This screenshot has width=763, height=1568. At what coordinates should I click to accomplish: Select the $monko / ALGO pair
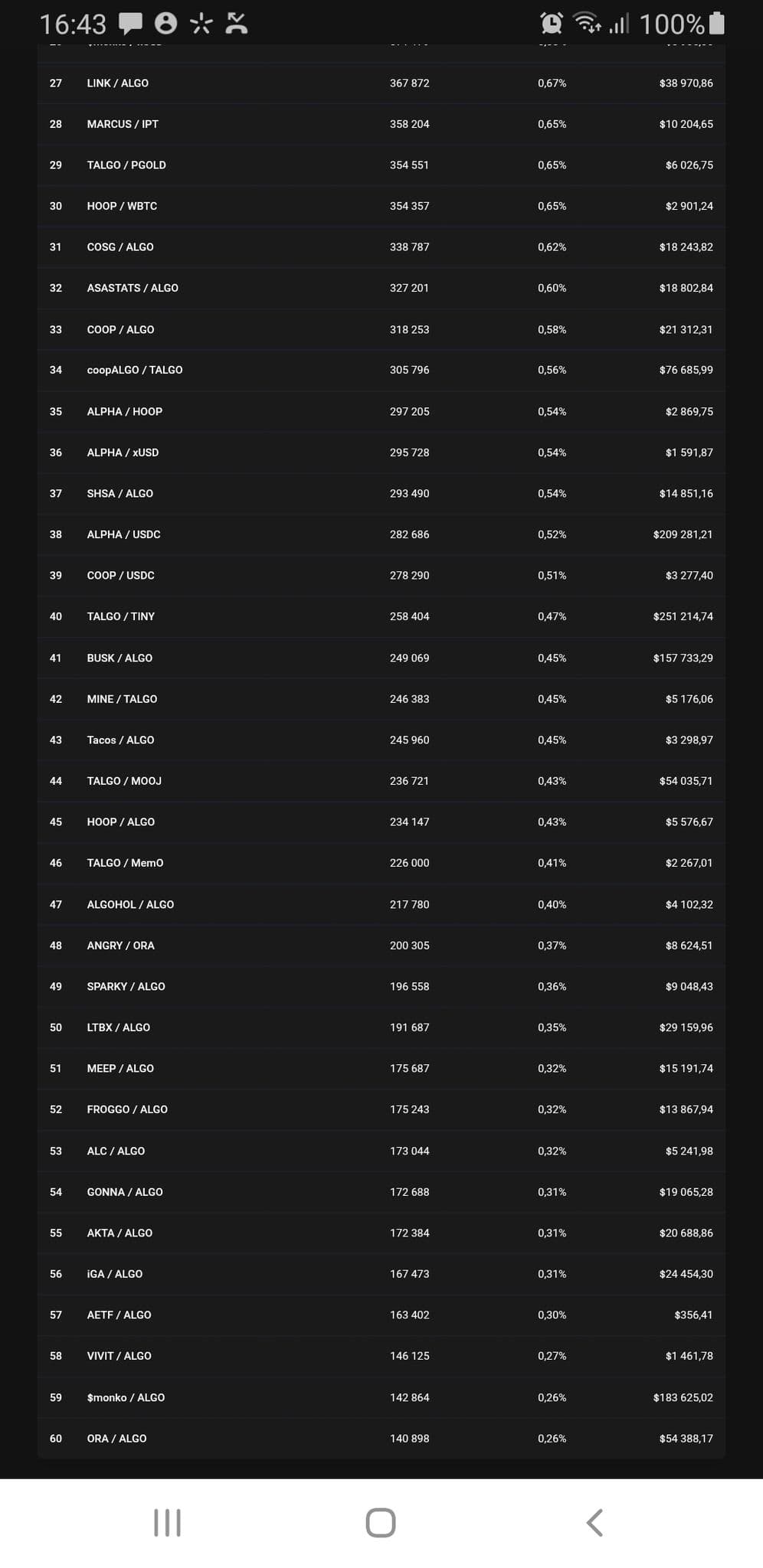(126, 1397)
